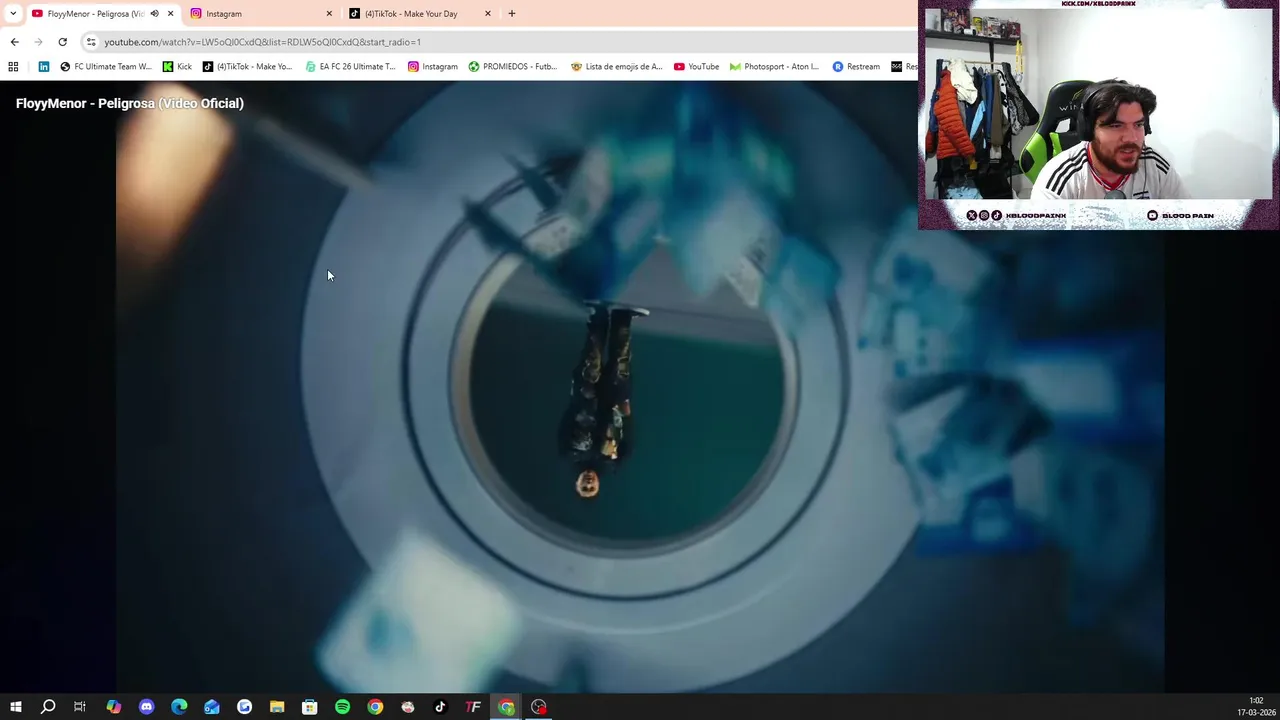Open Task View on taskbar
The height and width of the screenshot is (720, 1280).
coord(80,707)
